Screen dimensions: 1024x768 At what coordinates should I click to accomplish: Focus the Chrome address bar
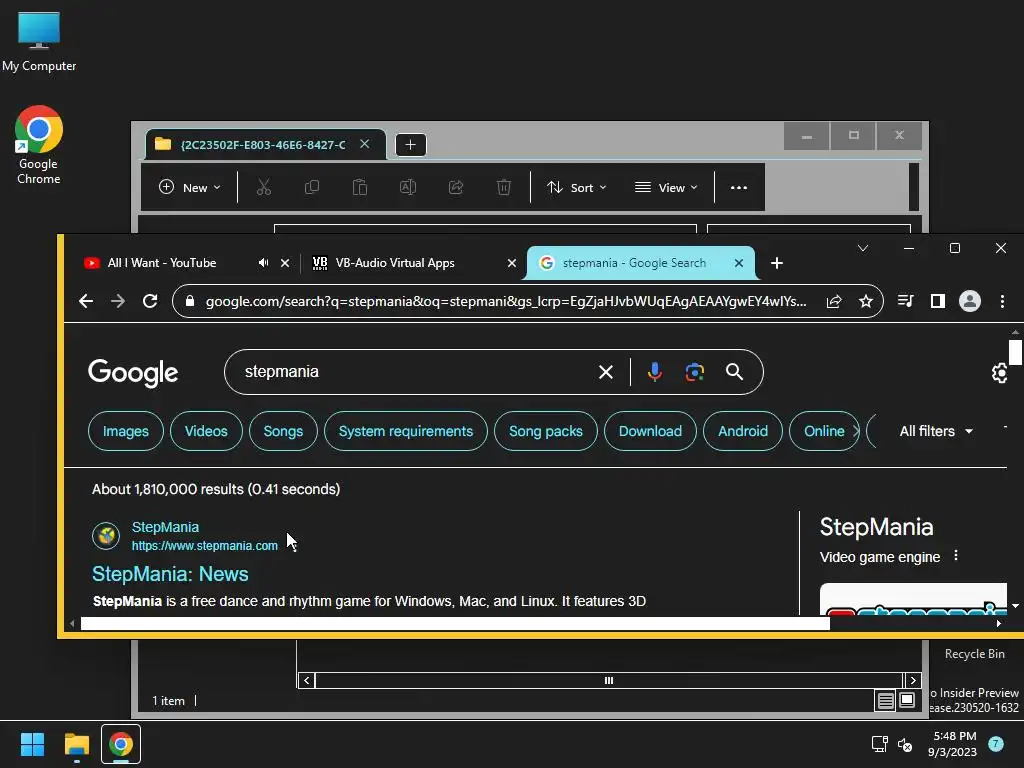point(505,301)
